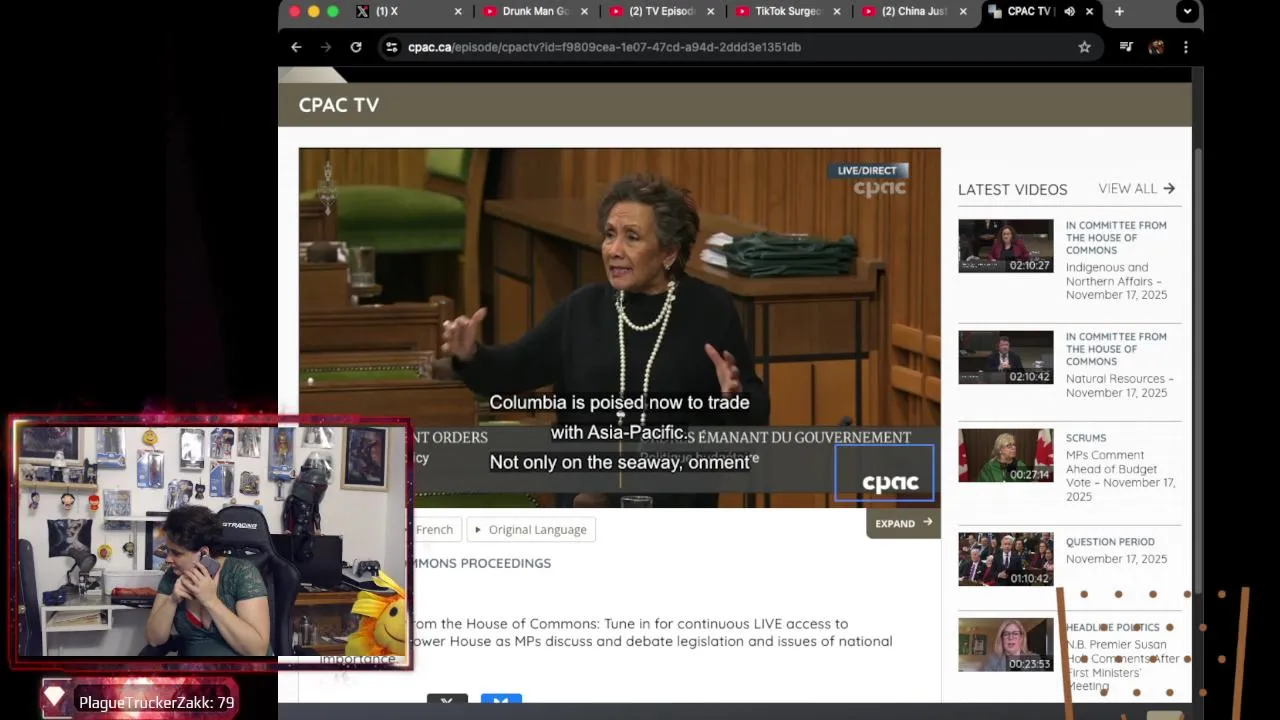This screenshot has width=1280, height=720.
Task: Open VIEW ALL latest videos link
Action: (x=1127, y=188)
